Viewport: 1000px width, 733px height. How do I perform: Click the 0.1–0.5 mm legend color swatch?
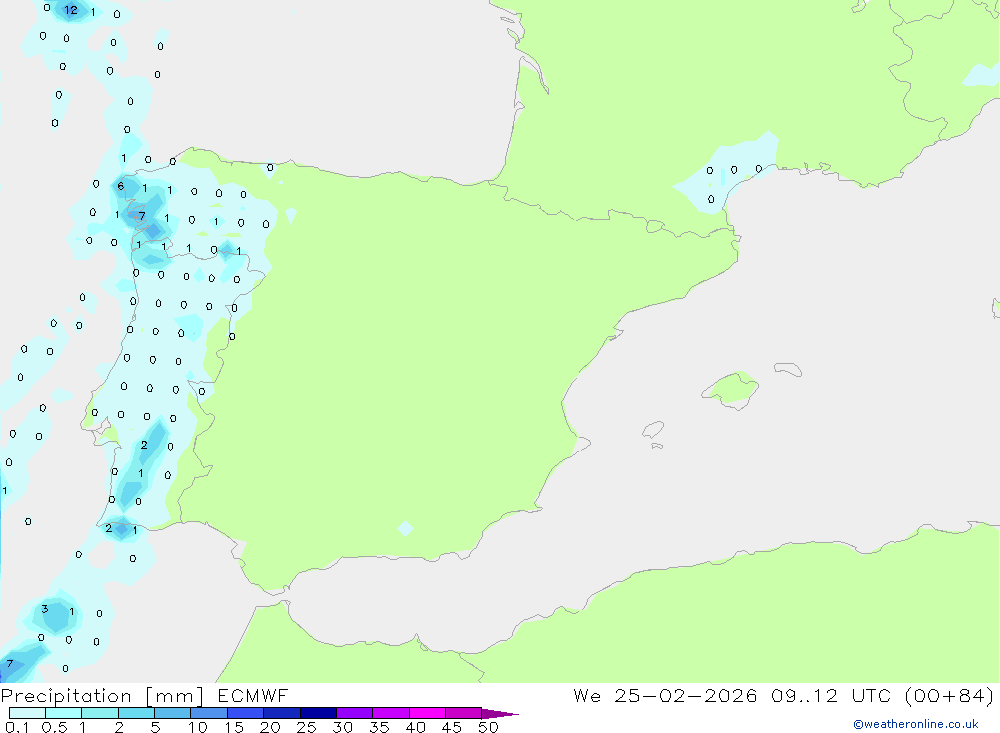point(27,713)
